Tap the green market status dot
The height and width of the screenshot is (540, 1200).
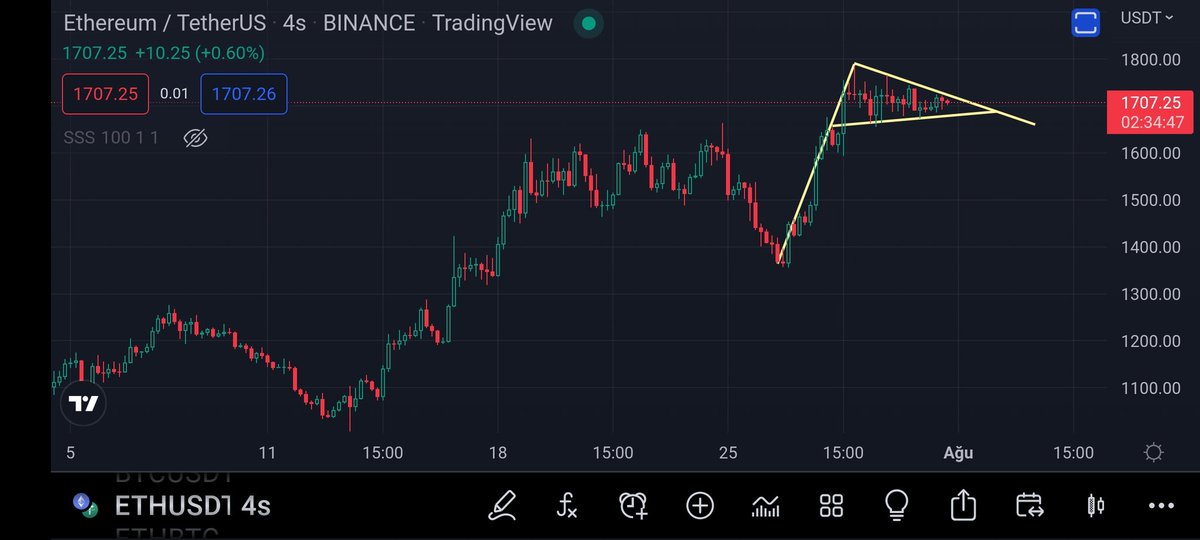(589, 23)
